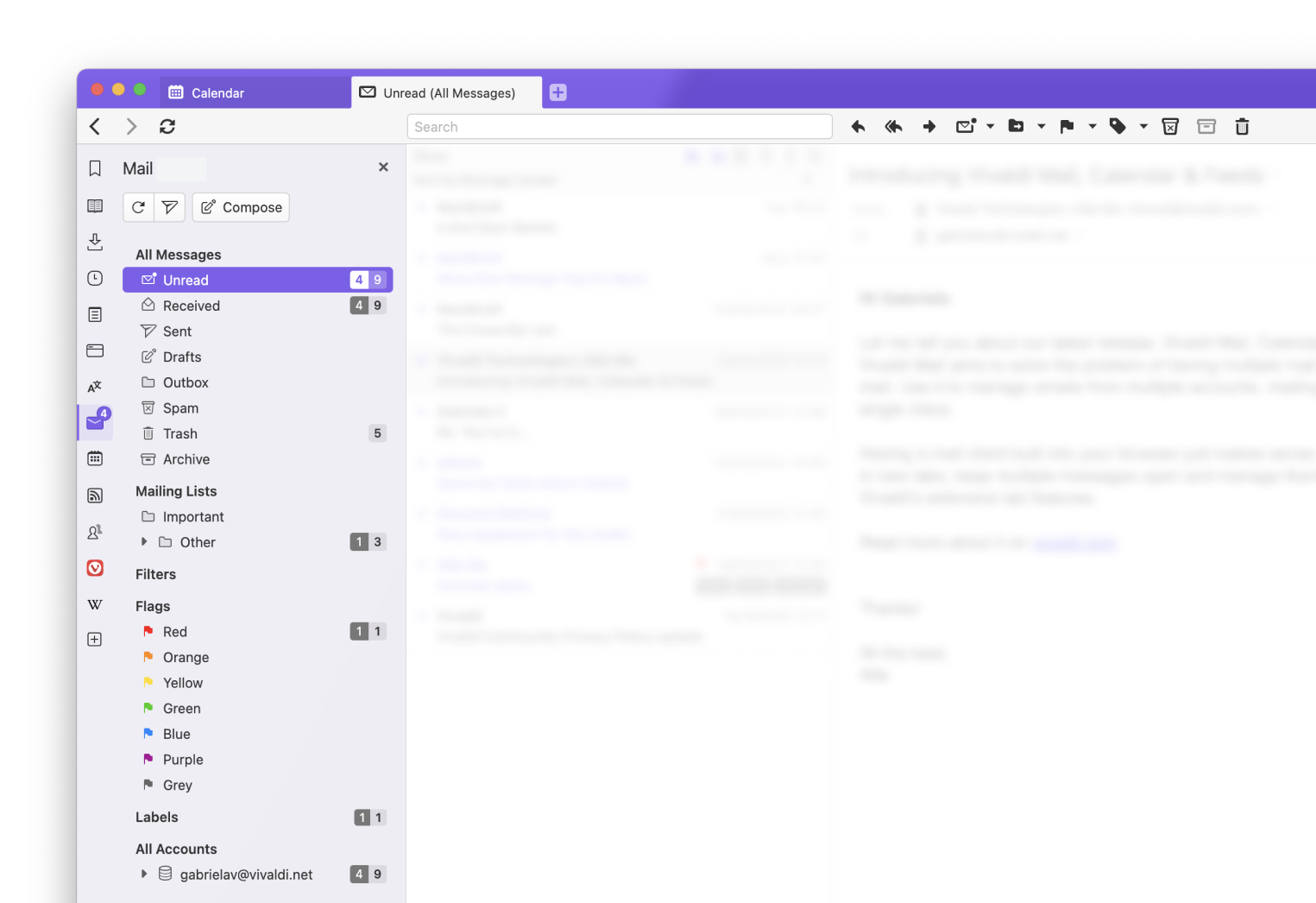Click the Reply arrow in mail toolbar
The height and width of the screenshot is (903, 1316).
point(858,127)
